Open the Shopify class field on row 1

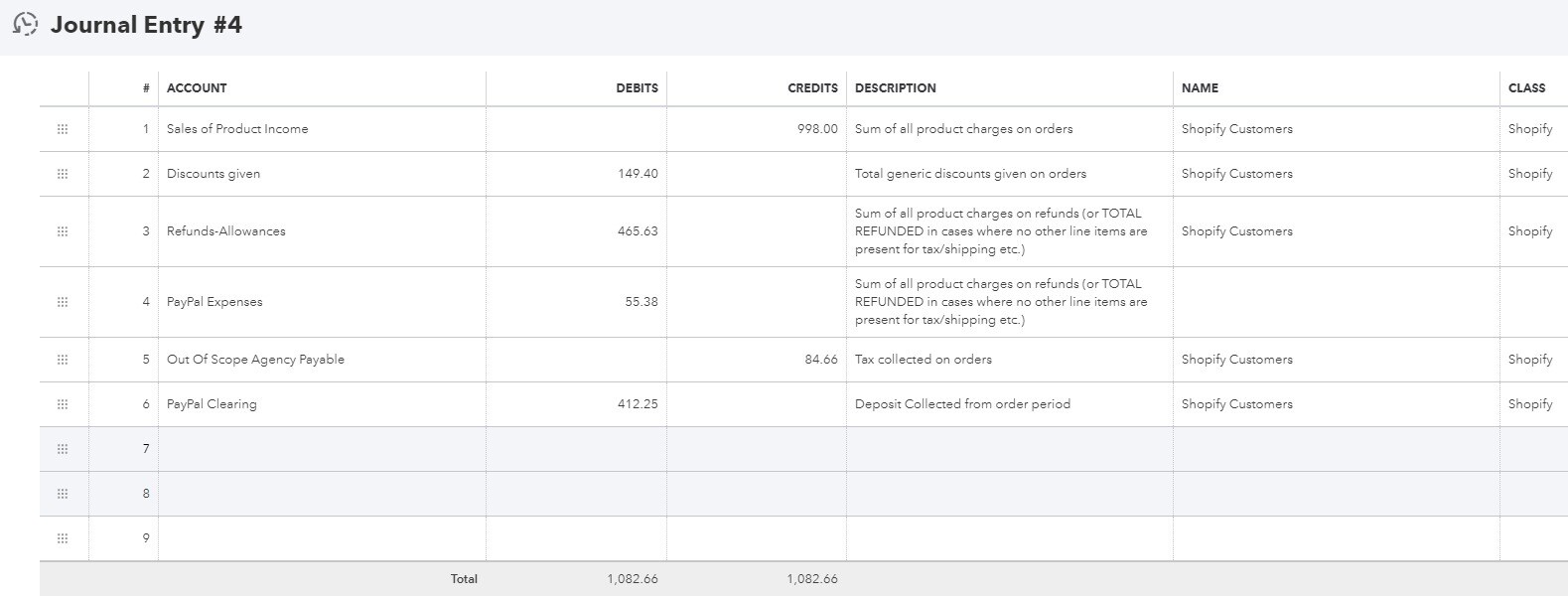(1533, 129)
